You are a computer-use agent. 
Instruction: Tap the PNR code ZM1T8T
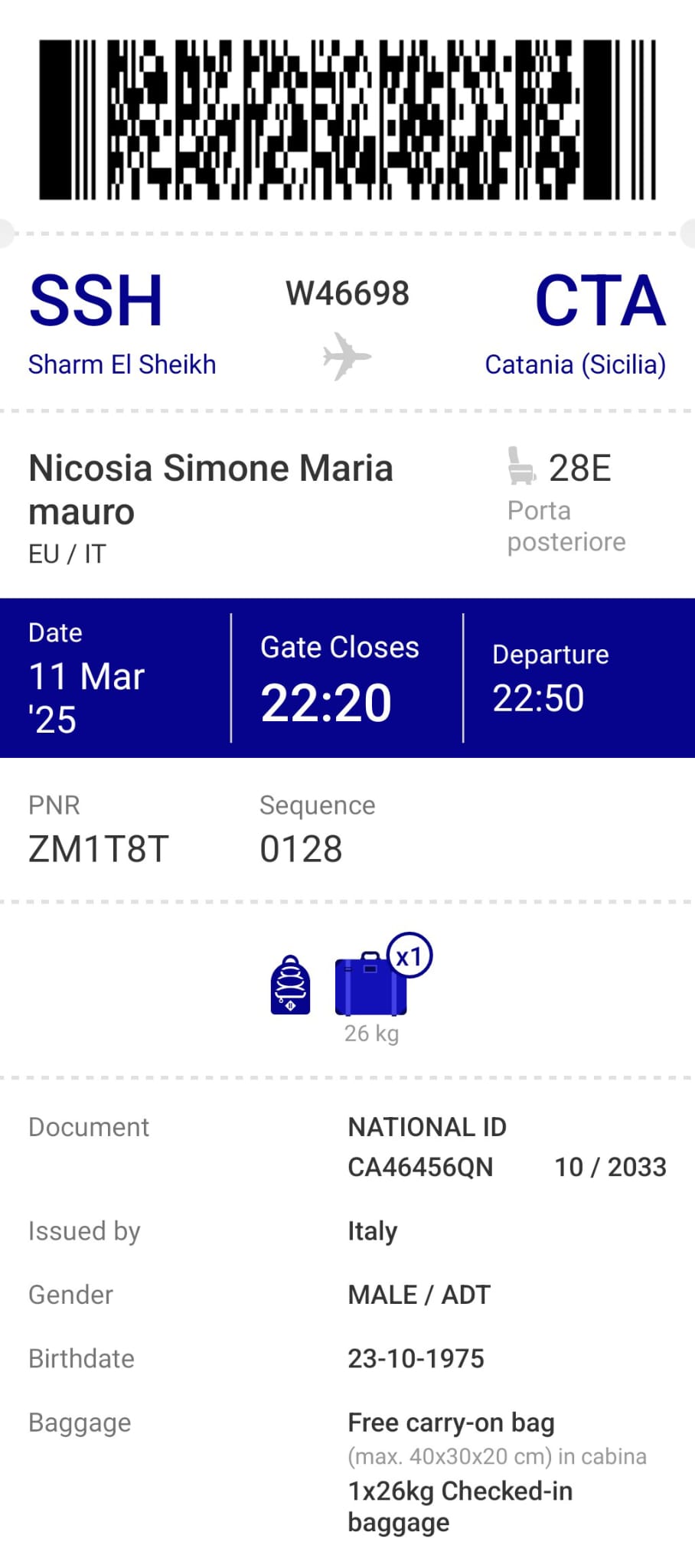[98, 849]
